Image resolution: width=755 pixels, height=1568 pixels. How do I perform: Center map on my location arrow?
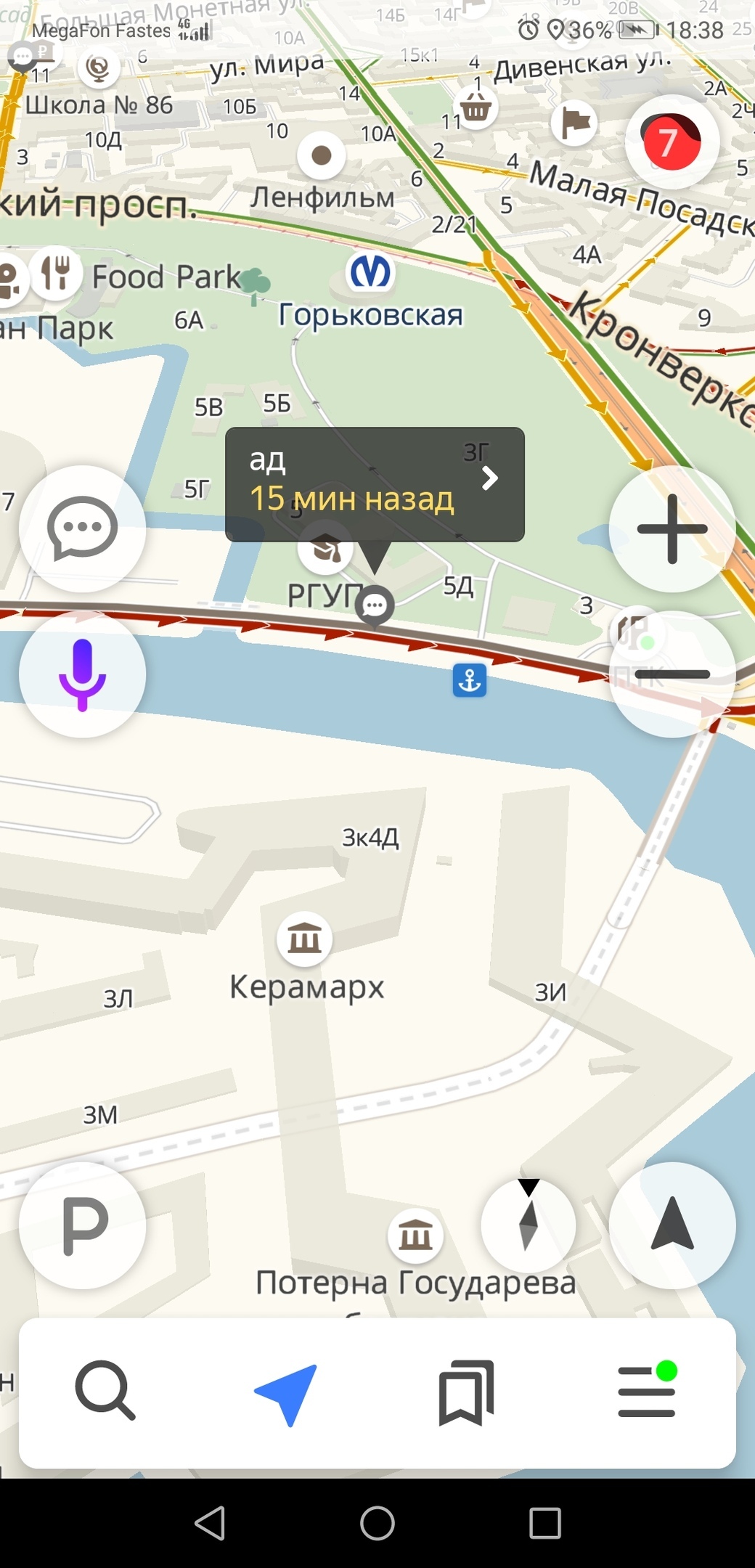[672, 1225]
